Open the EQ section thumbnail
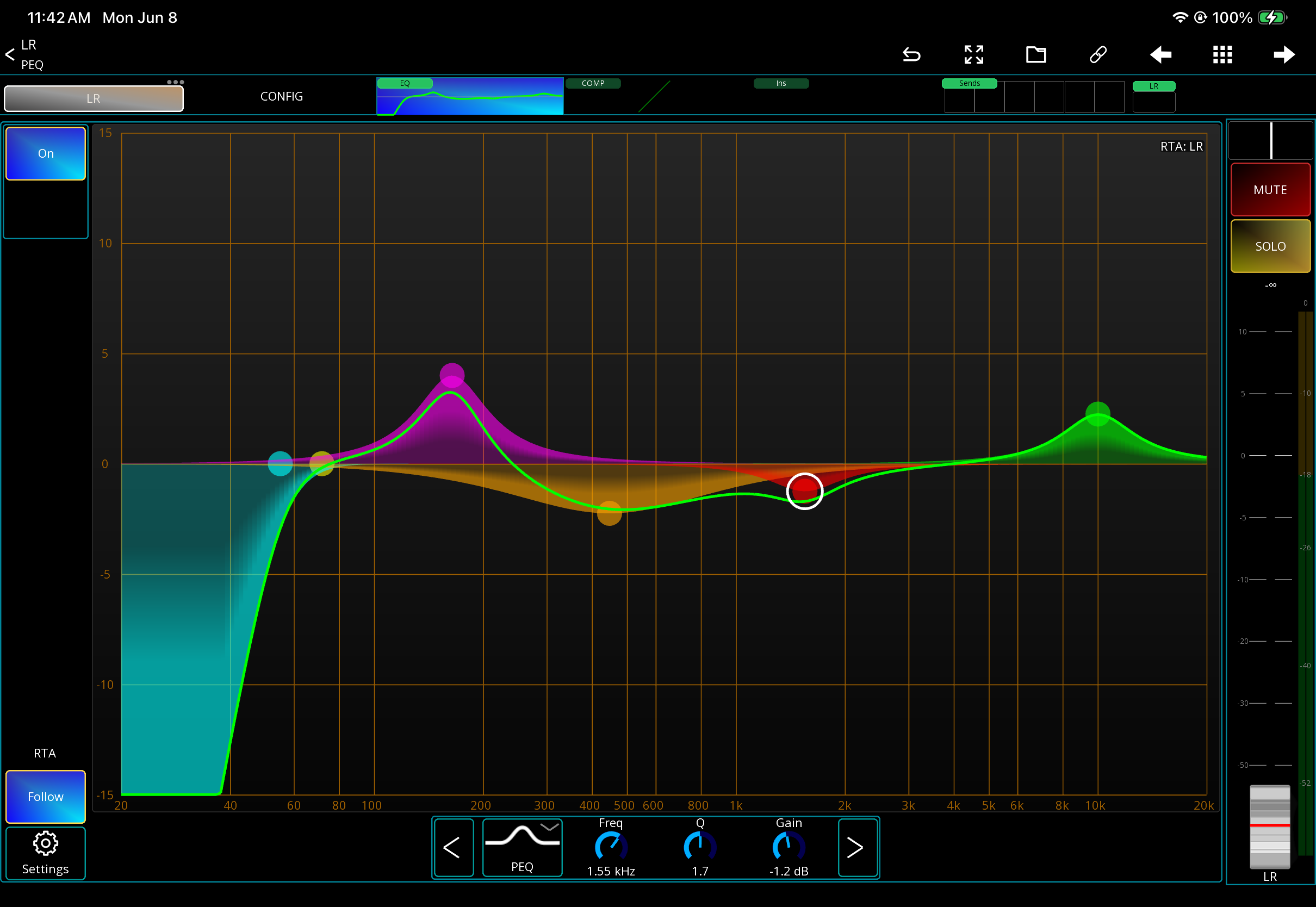Screen dimensions: 1316x907 [469, 97]
